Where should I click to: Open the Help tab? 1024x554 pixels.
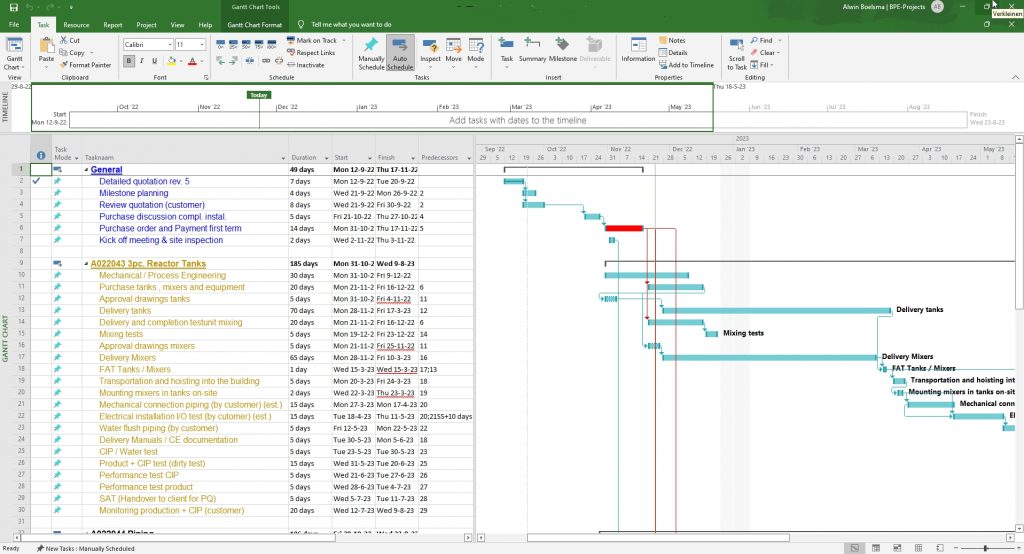coord(205,25)
